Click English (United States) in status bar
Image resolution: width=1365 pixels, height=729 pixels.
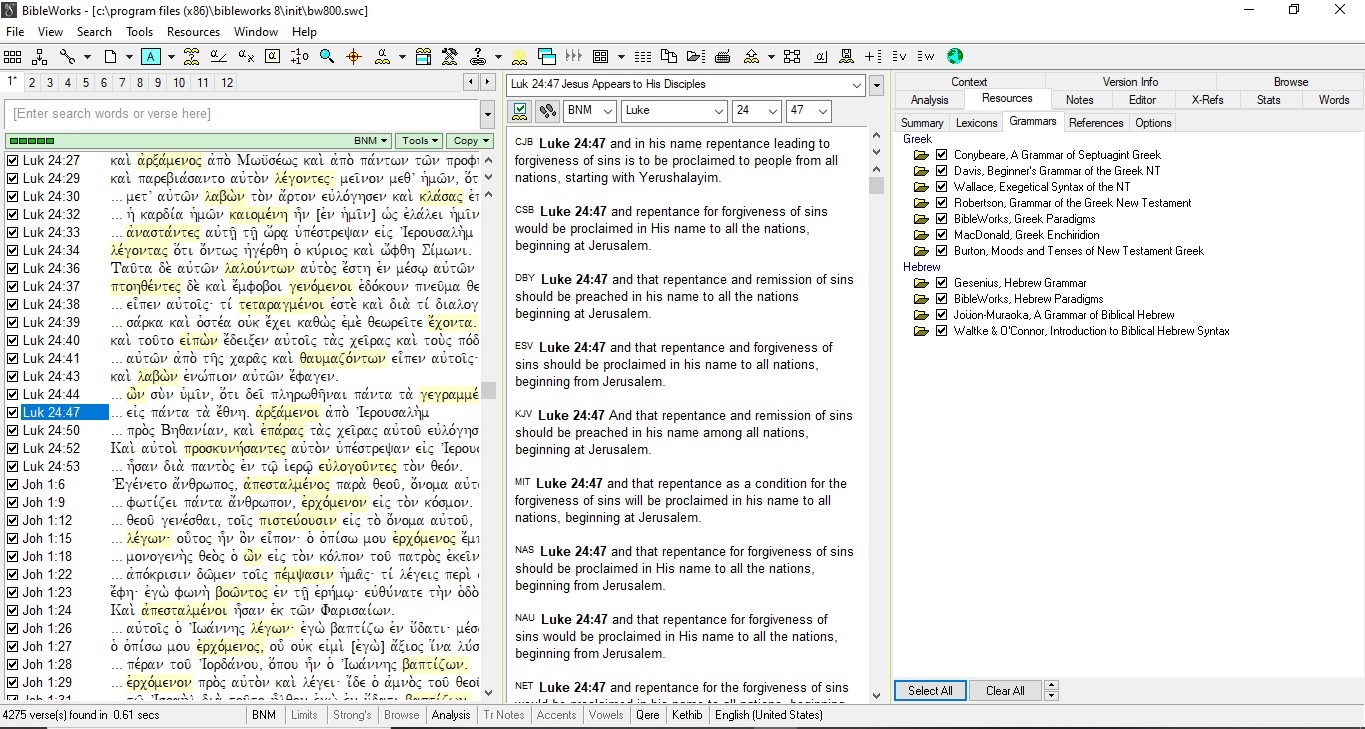769,715
